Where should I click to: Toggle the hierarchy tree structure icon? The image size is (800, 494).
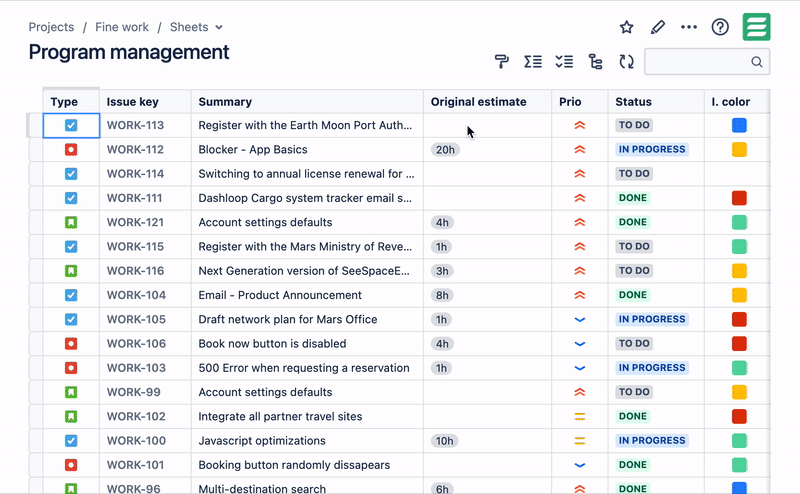tap(595, 62)
